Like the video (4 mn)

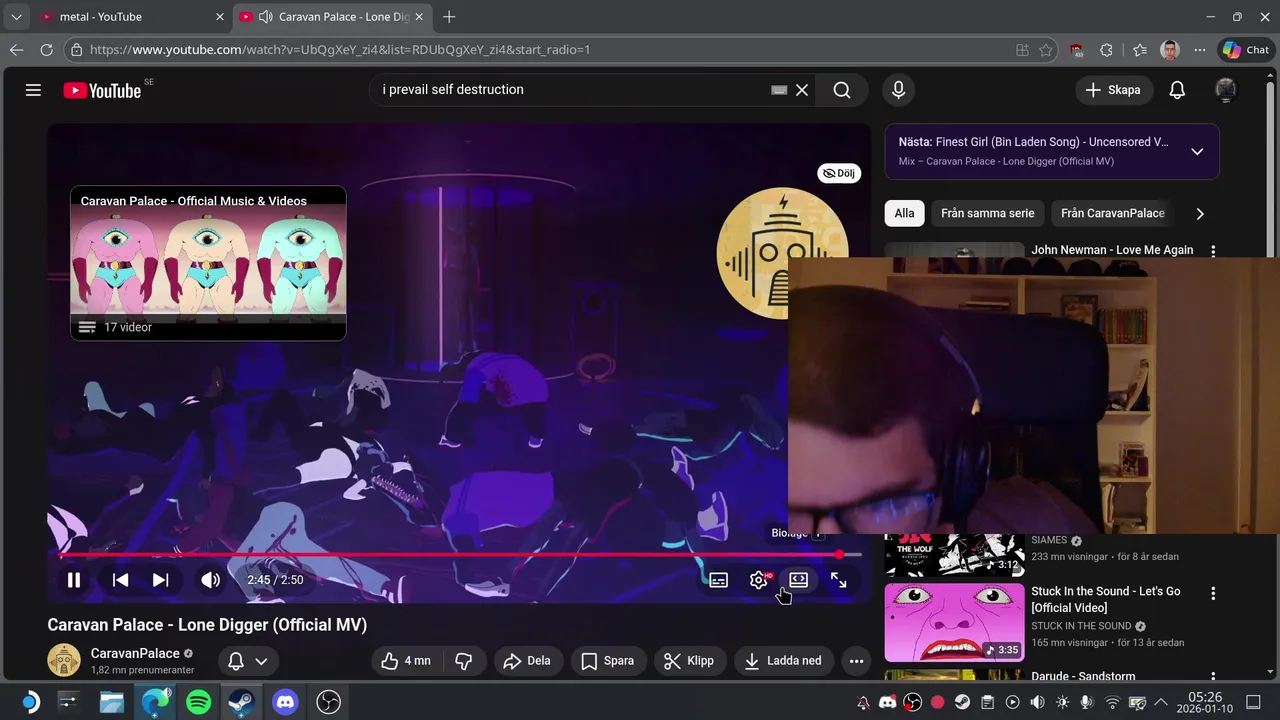(x=407, y=661)
